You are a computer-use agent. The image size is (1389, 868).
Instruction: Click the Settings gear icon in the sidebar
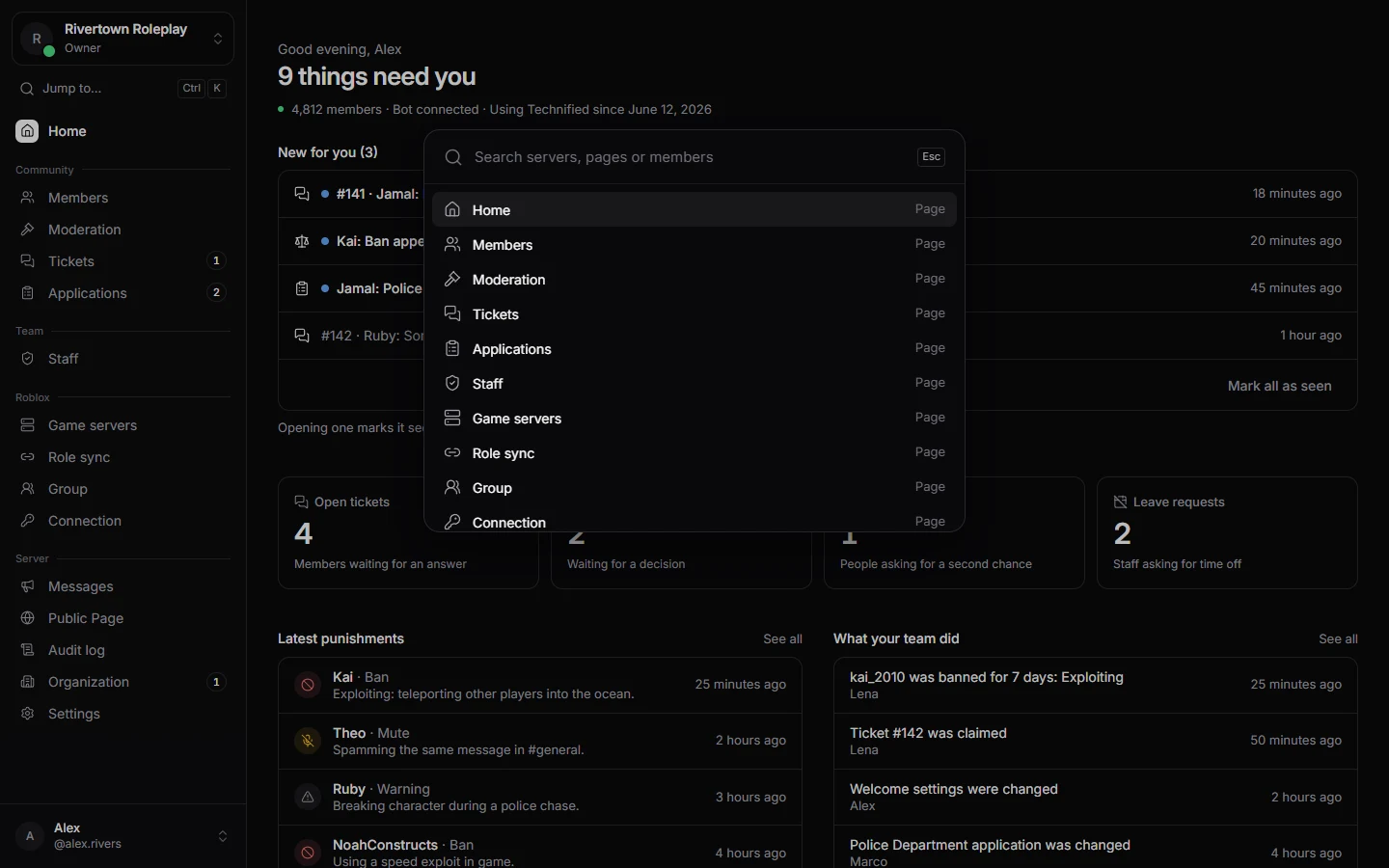tap(28, 714)
